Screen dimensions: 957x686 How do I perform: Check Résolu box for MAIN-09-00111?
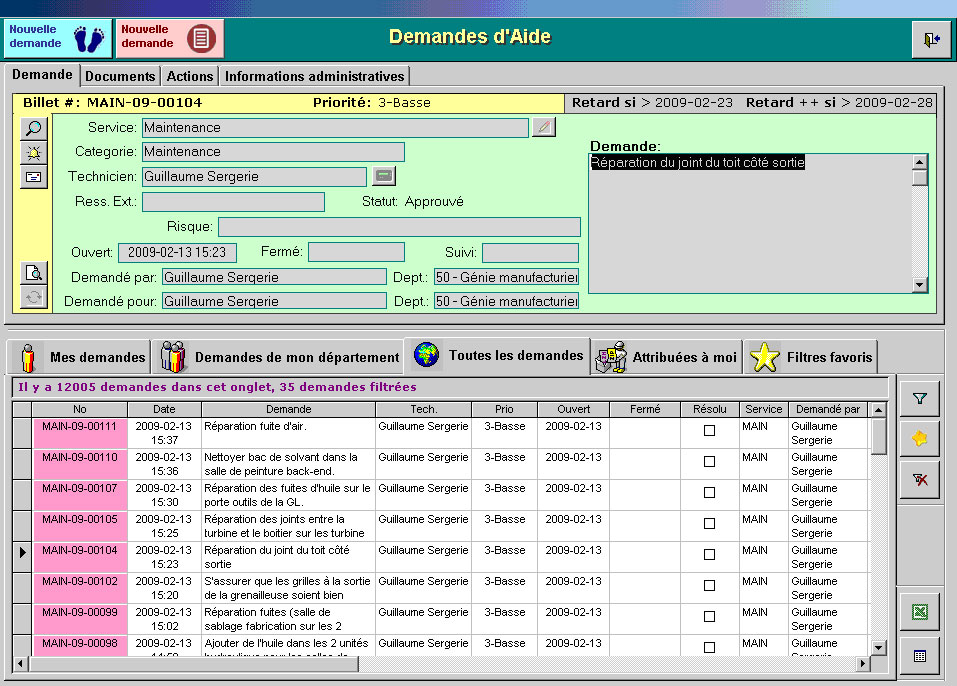pyautogui.click(x=709, y=430)
